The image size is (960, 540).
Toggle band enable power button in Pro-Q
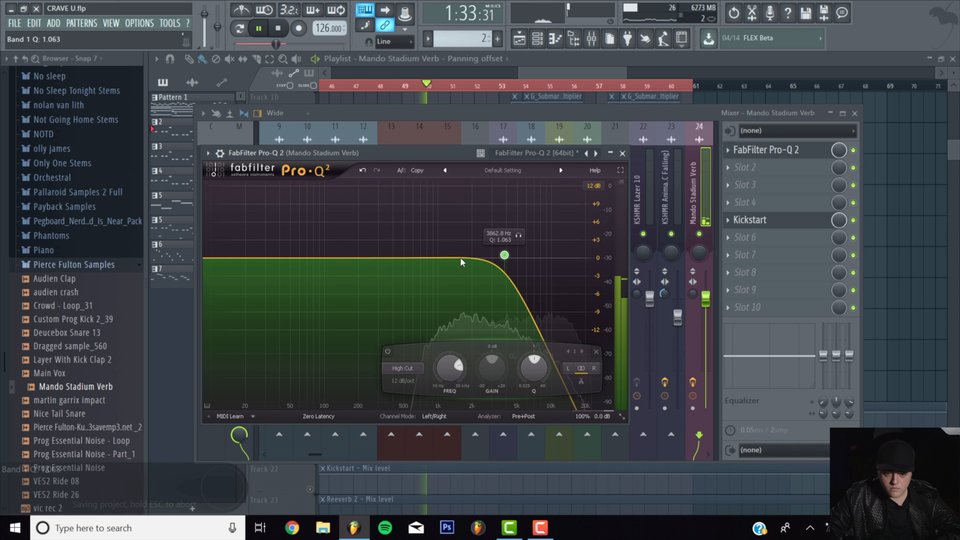388,351
